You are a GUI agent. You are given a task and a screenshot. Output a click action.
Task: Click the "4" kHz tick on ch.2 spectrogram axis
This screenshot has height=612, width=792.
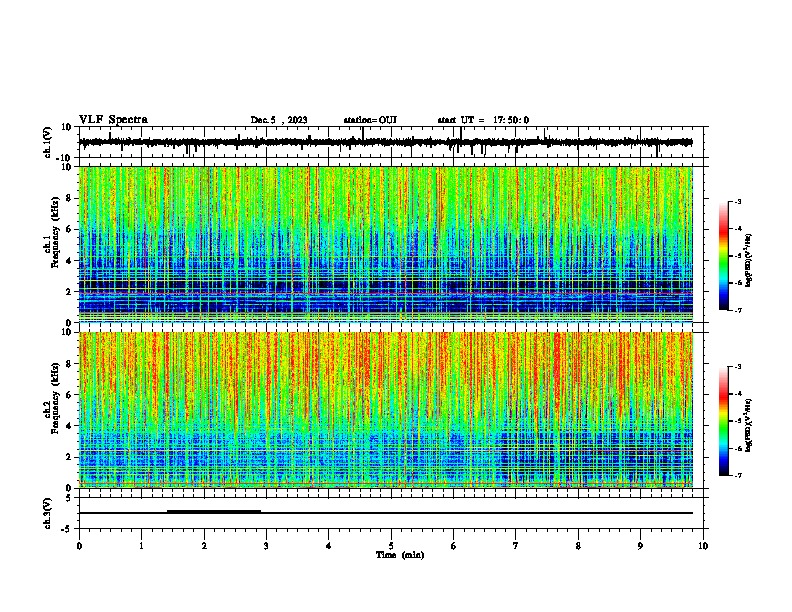tap(70, 426)
